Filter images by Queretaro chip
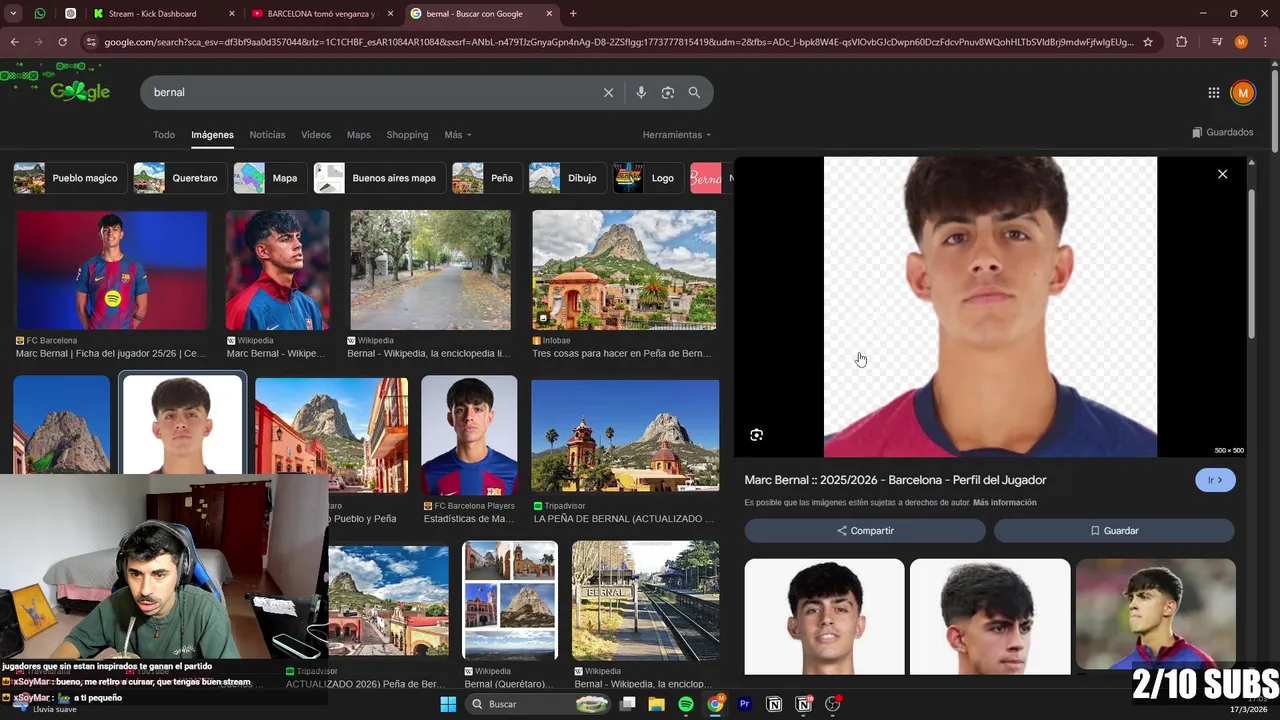The height and width of the screenshot is (720, 1280). (x=179, y=178)
